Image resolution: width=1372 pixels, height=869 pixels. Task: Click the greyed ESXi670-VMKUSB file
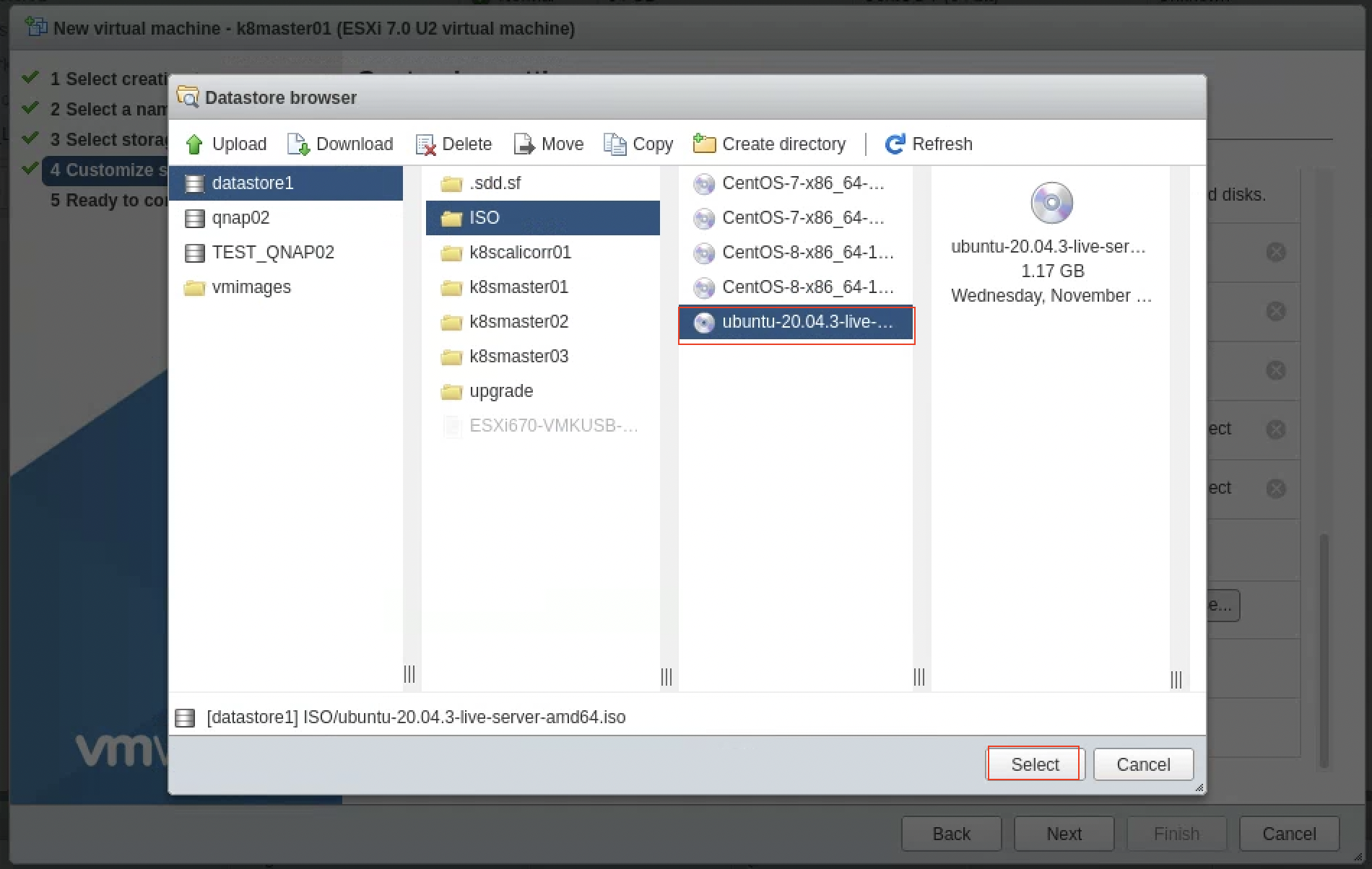click(542, 426)
